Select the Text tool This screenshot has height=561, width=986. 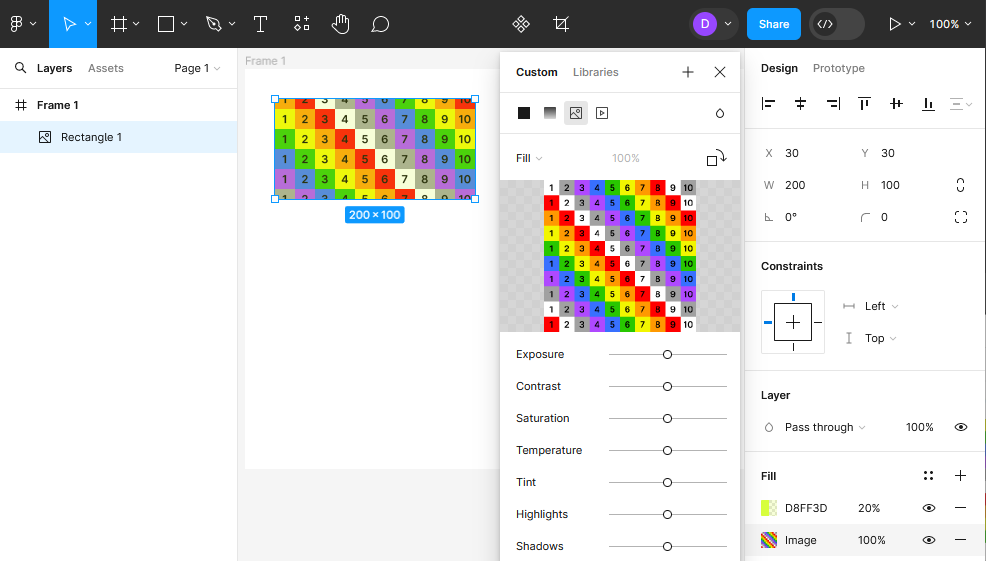click(x=260, y=24)
